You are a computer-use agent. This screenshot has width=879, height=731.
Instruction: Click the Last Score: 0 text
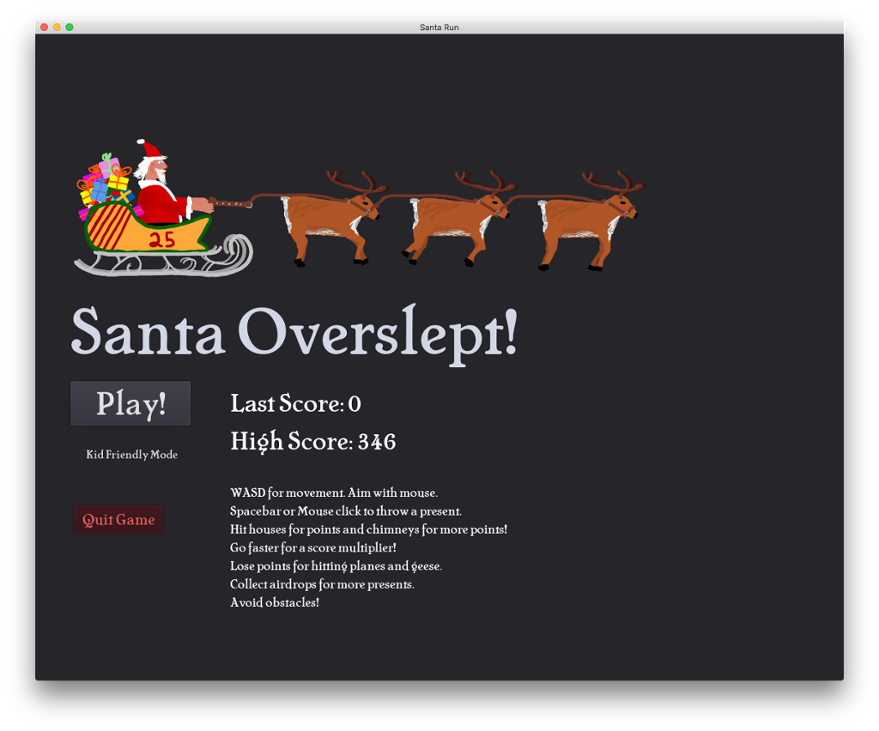(296, 403)
